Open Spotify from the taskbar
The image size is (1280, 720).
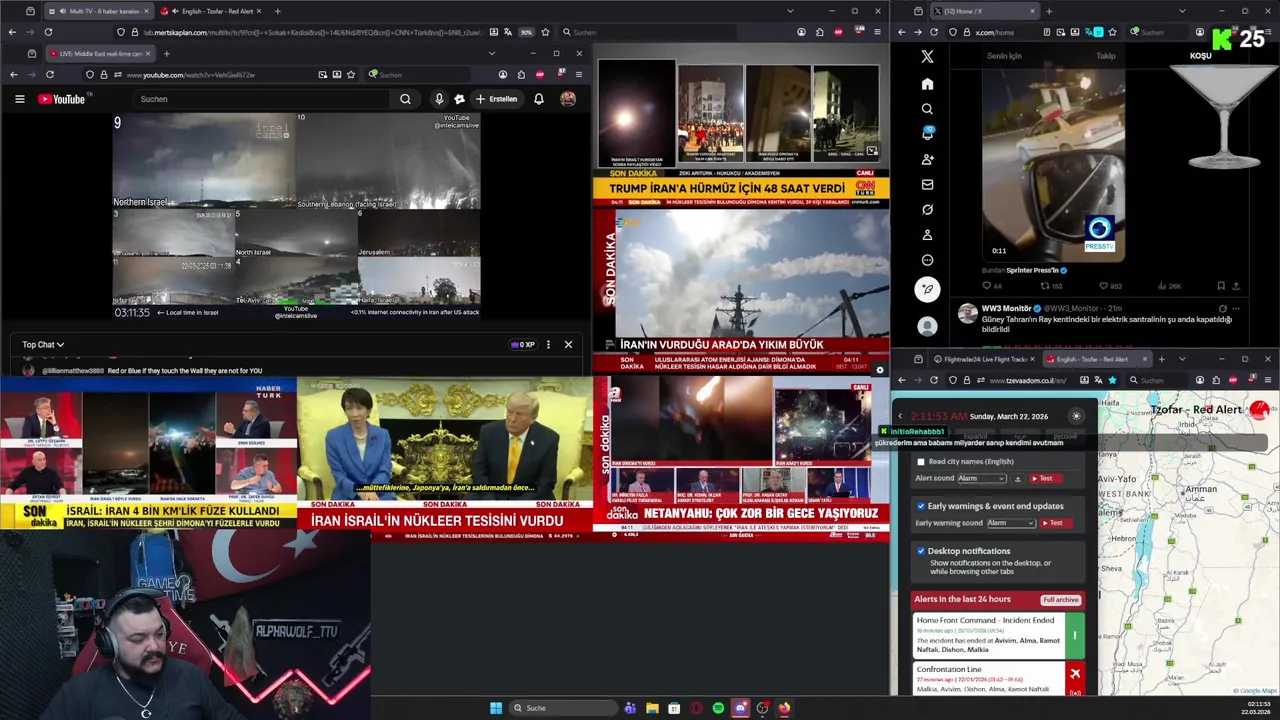pyautogui.click(x=718, y=708)
